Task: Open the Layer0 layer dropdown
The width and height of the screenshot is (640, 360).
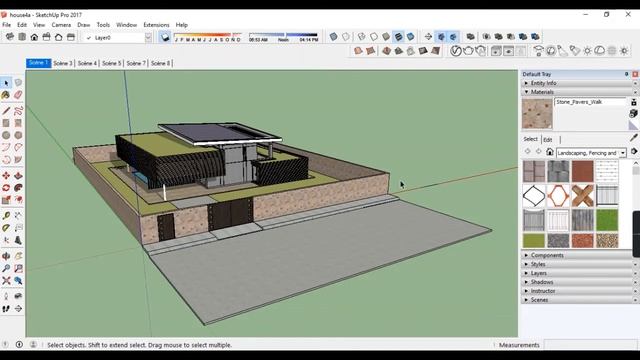Action: click(148, 38)
